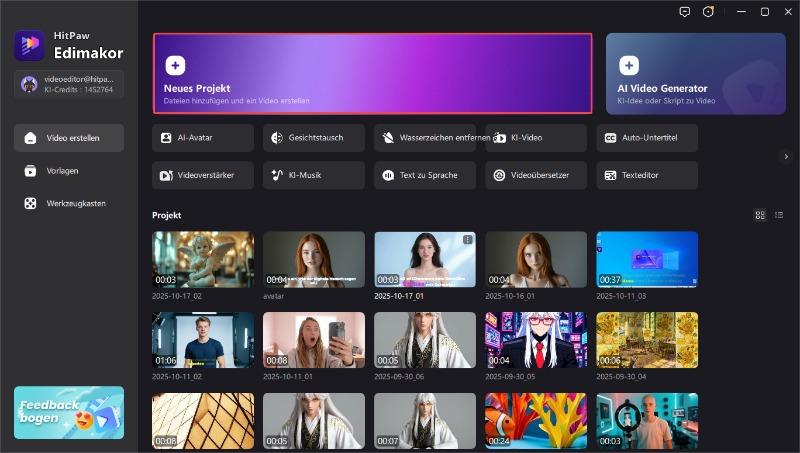Open Werkzeugkasten in the sidebar

(69, 203)
